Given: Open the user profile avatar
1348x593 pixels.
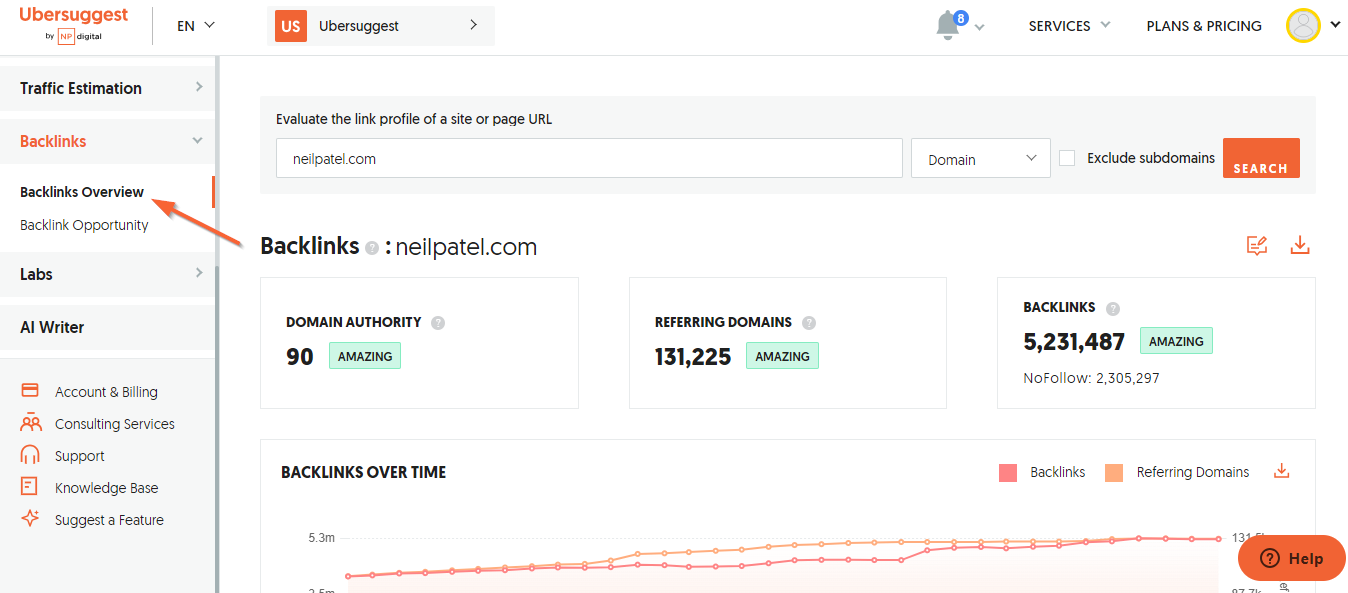Looking at the screenshot, I should [1303, 26].
